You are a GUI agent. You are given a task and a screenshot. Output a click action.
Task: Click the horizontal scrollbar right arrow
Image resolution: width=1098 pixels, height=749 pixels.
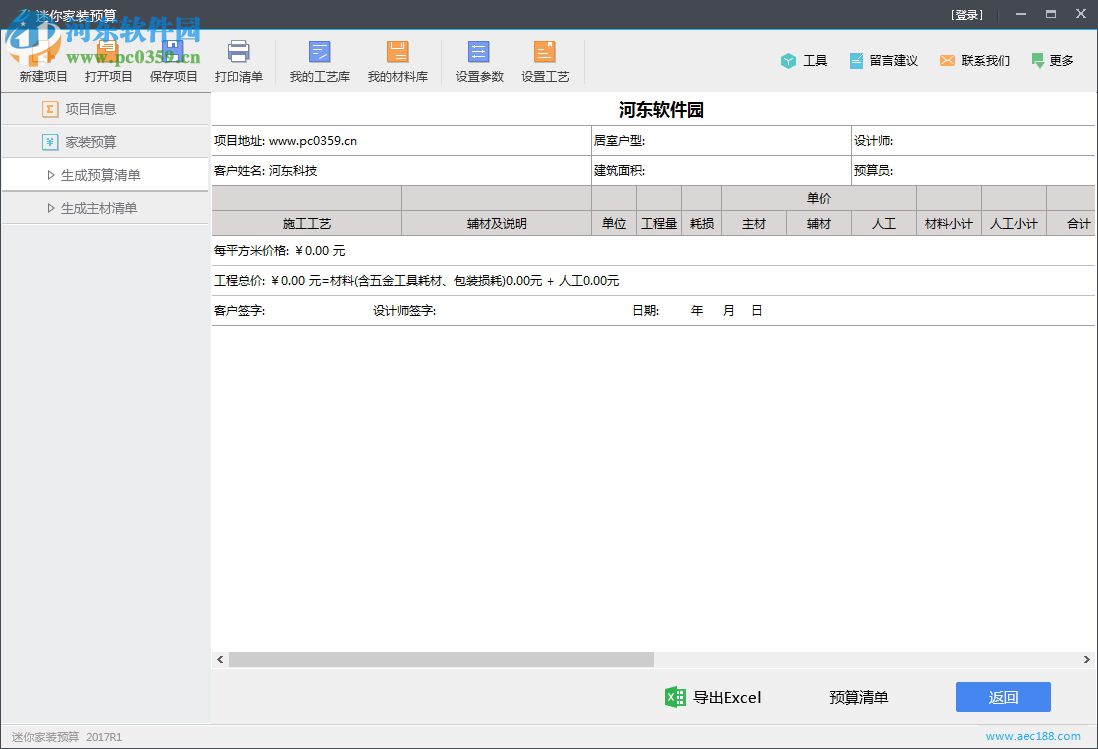point(1088,660)
